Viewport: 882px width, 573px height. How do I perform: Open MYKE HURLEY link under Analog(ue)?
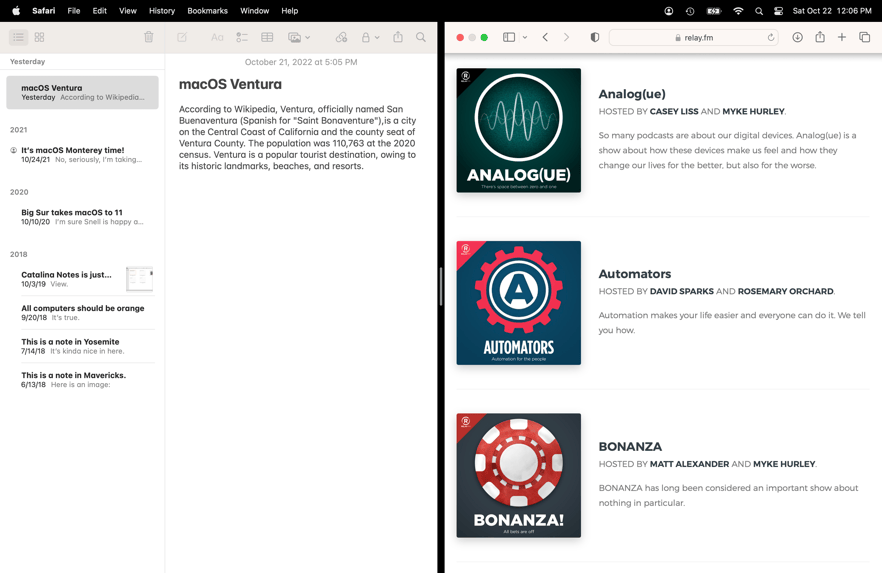pos(753,111)
